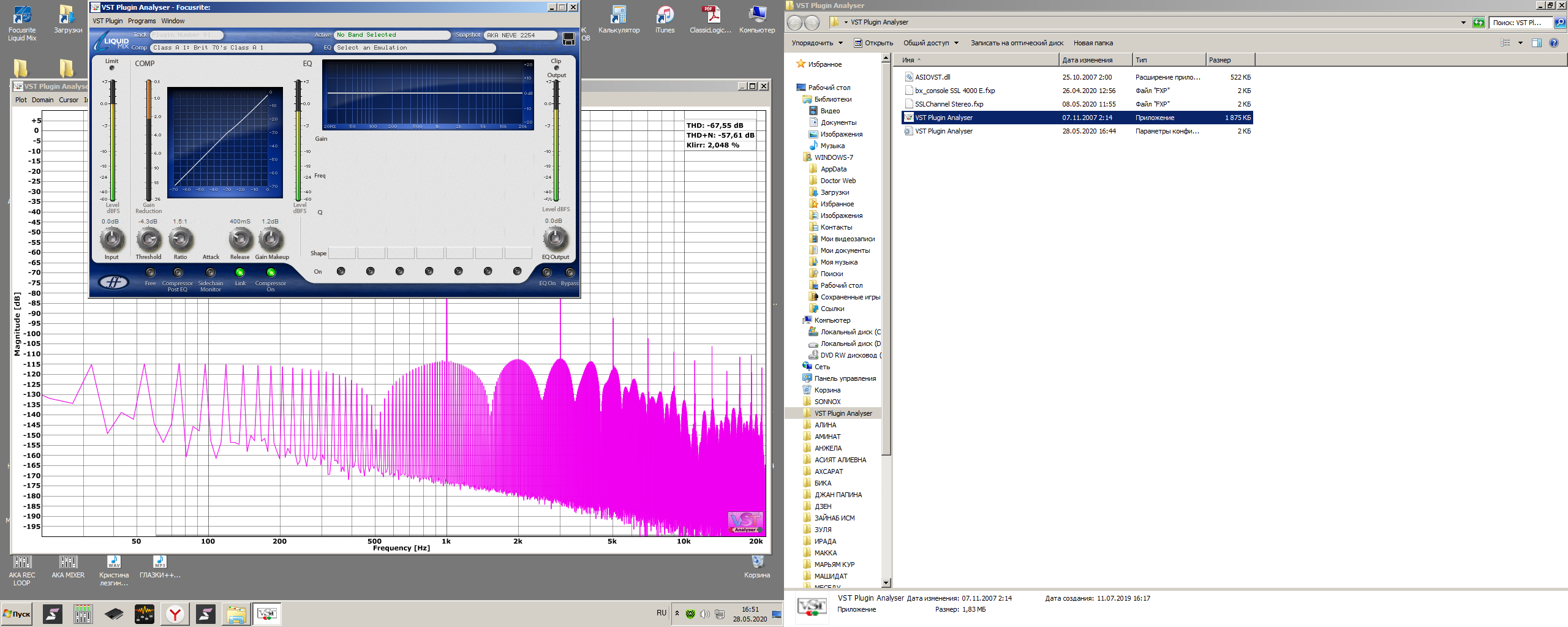Click the Focusrite ff logo badge

point(114,282)
